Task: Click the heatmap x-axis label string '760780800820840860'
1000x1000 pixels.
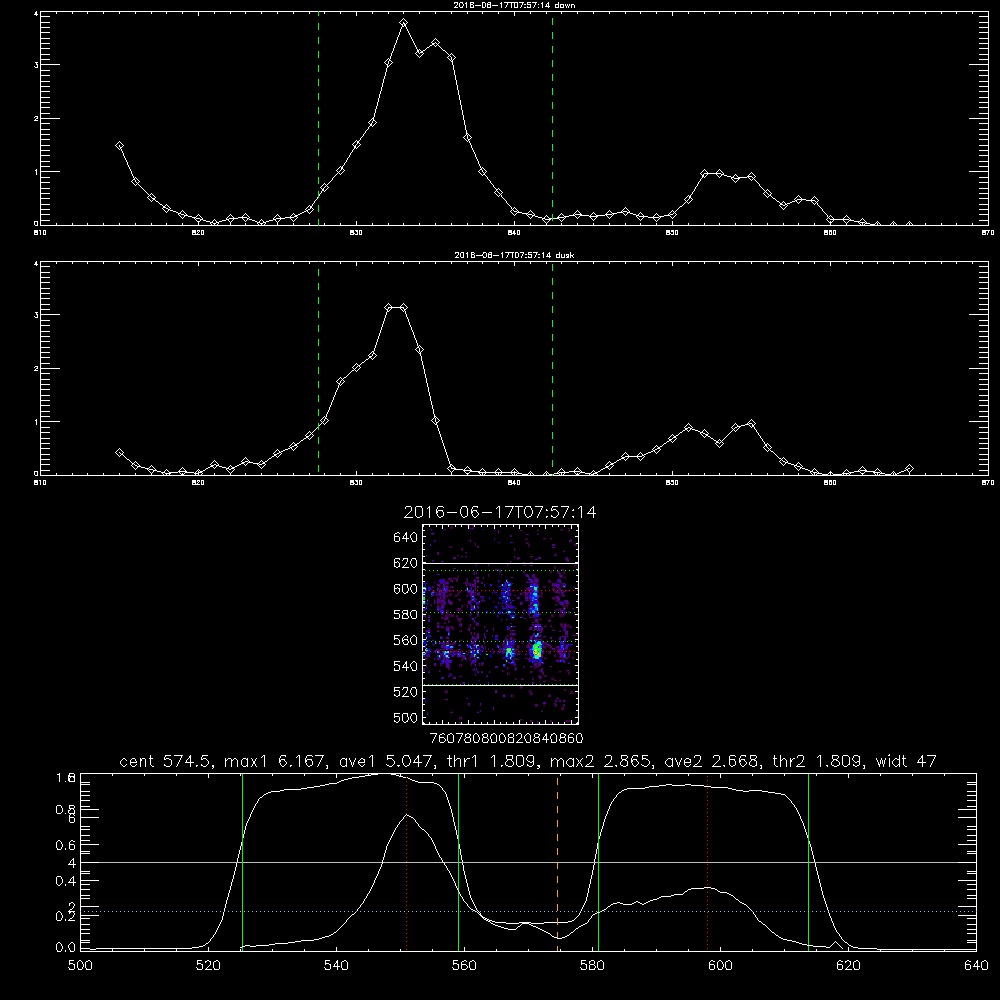Action: pyautogui.click(x=506, y=739)
